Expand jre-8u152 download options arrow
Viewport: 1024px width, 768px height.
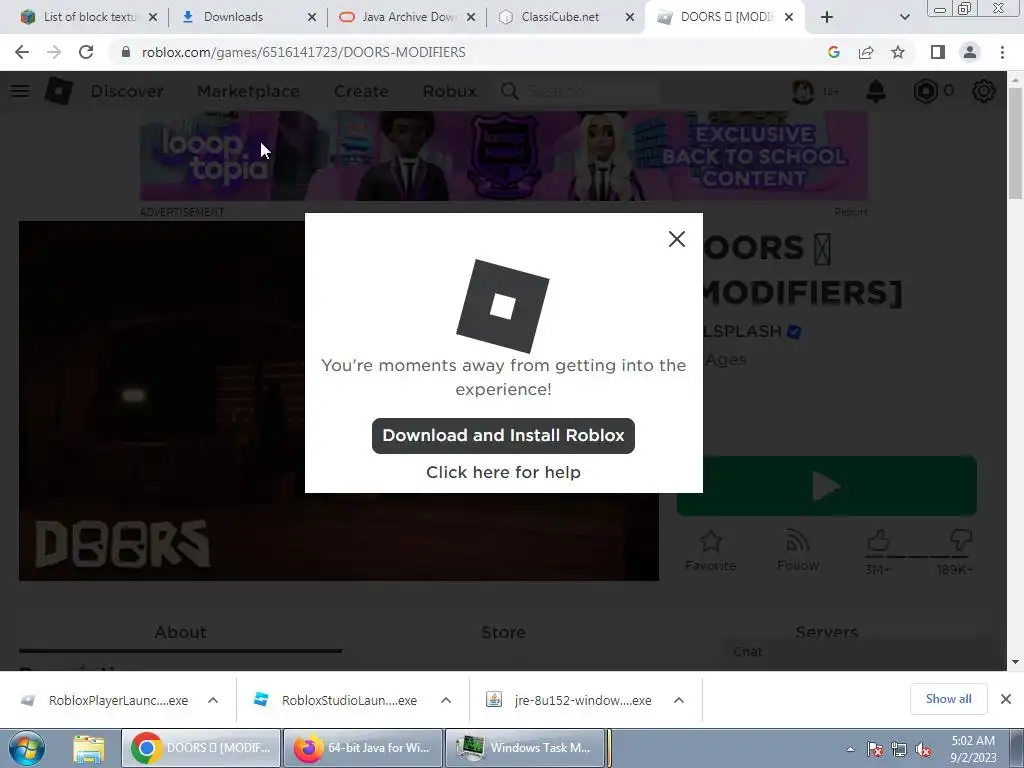pyautogui.click(x=679, y=700)
